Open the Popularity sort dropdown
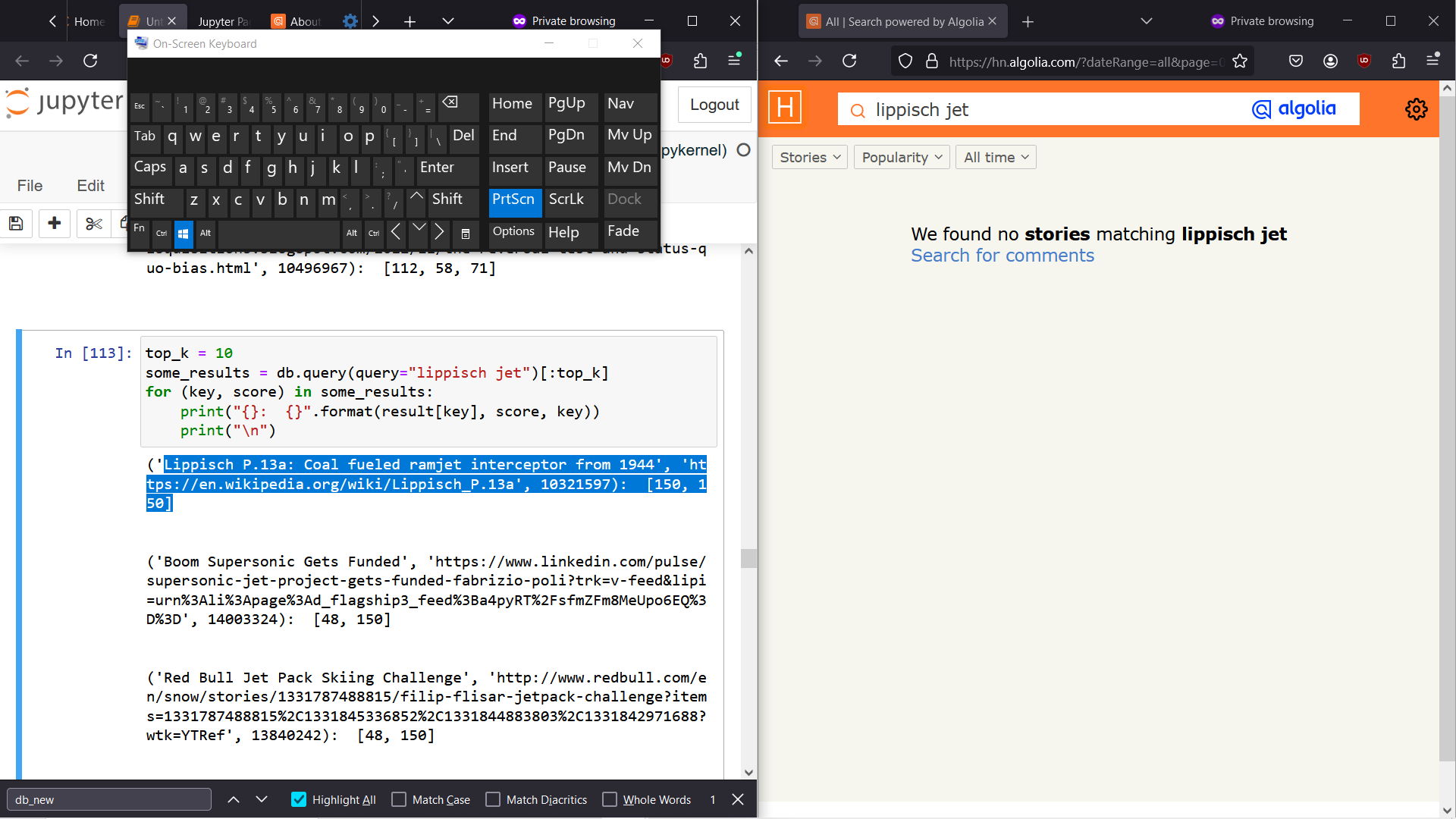Viewport: 1456px width, 819px height. click(901, 157)
